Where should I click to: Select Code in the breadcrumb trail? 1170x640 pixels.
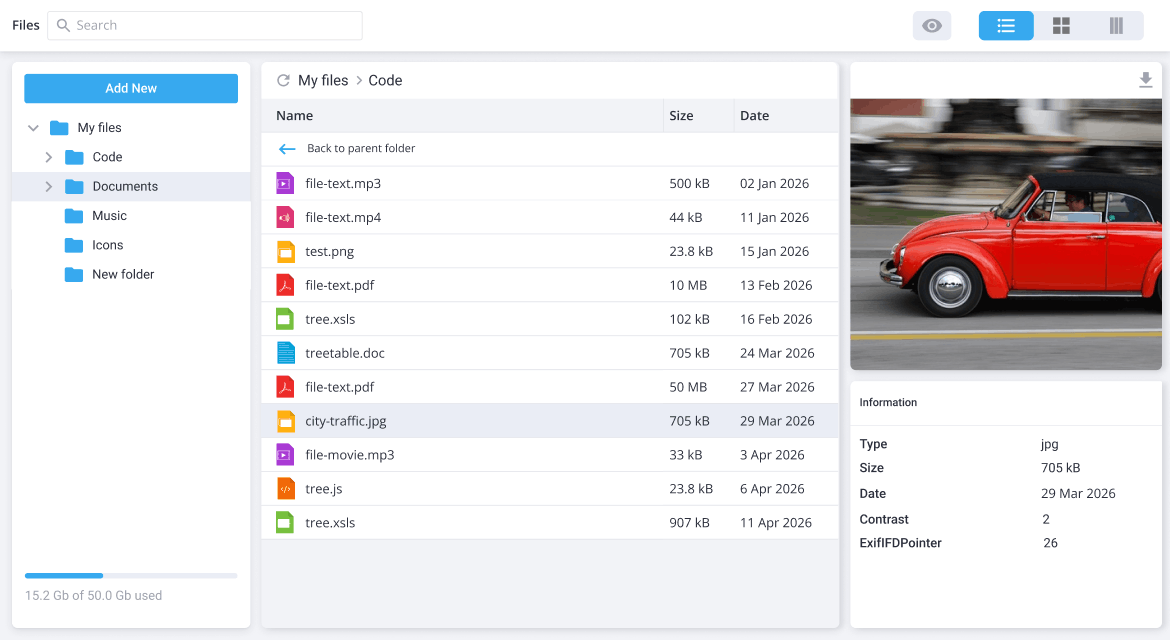385,80
